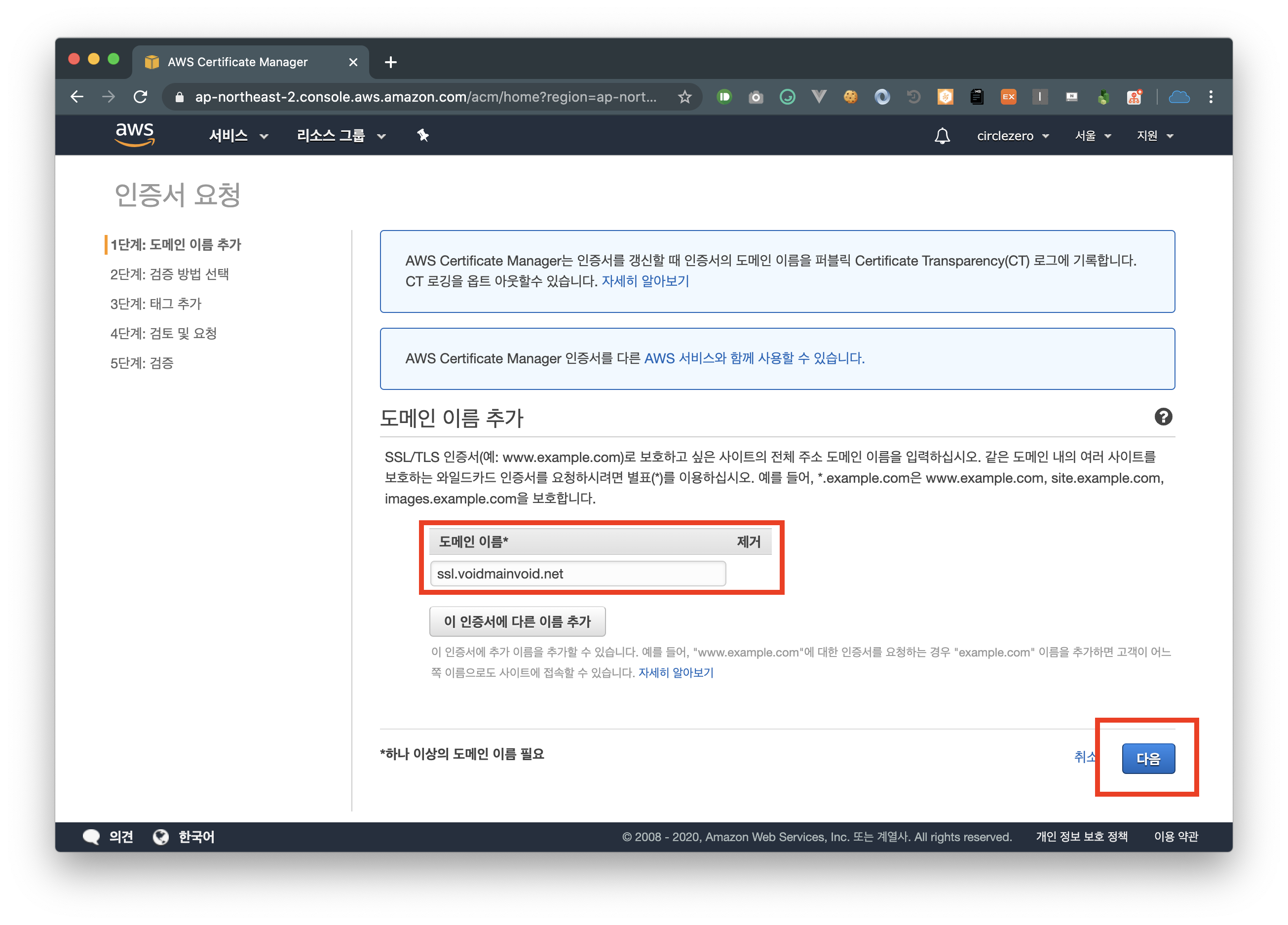1288x925 pixels.
Task: Click the pin shortcut icon in navbar
Action: 422,135
